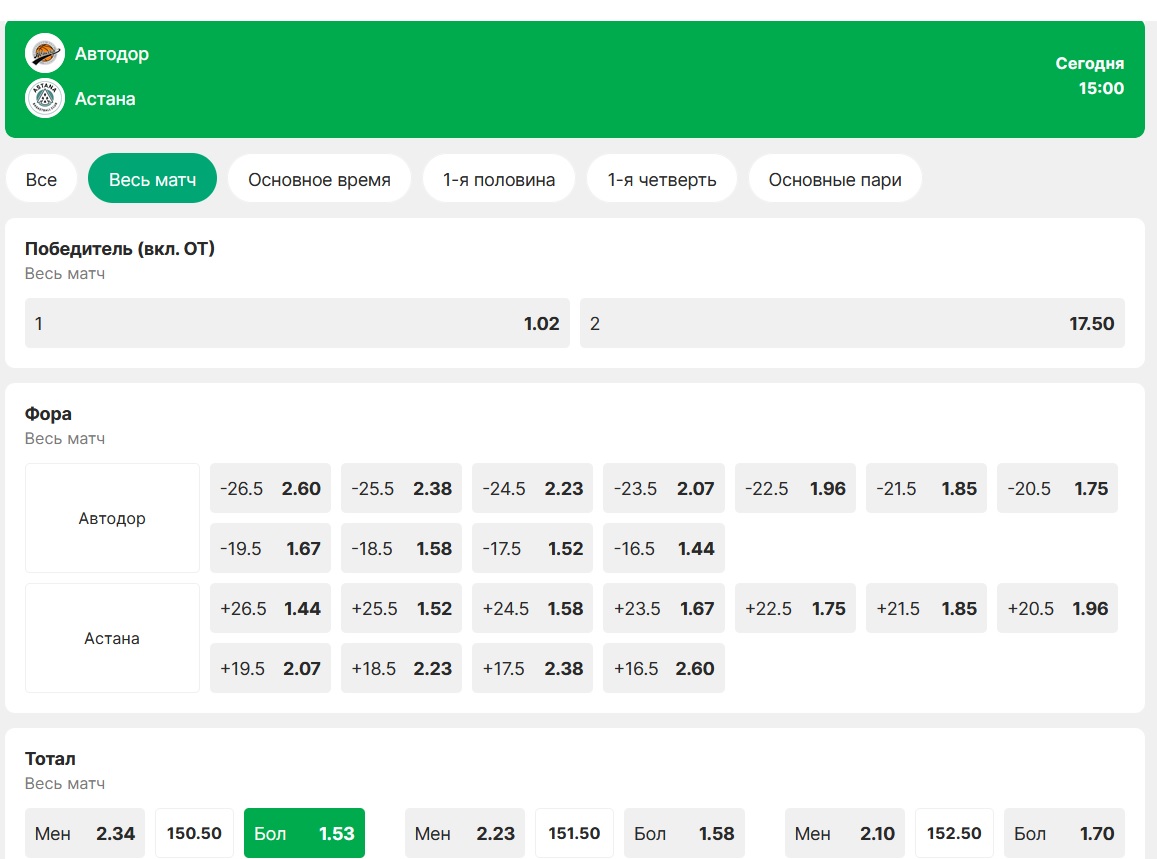Select total Бол 152.50 at 1.70

point(1064,833)
